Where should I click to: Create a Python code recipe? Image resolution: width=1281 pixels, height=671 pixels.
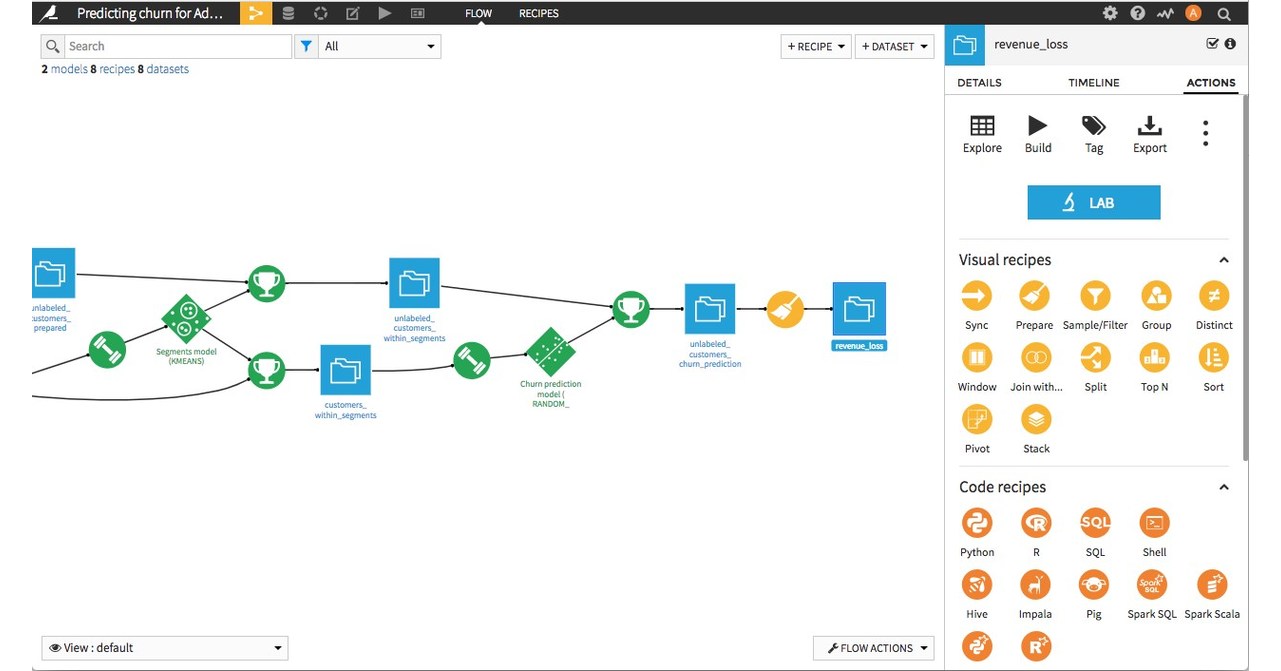(x=976, y=522)
